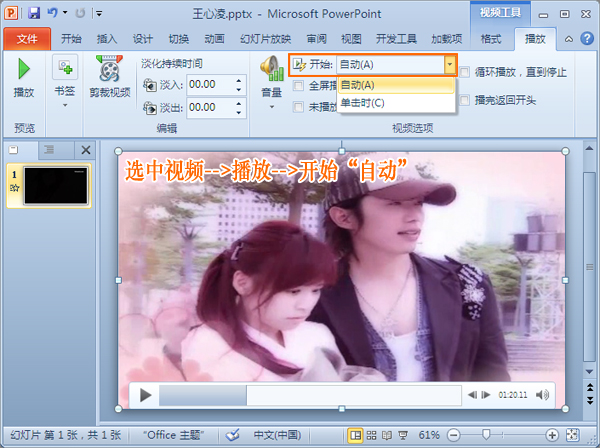The image size is (600, 448).
Task: Fit slide to window icon
Action: tap(573, 435)
